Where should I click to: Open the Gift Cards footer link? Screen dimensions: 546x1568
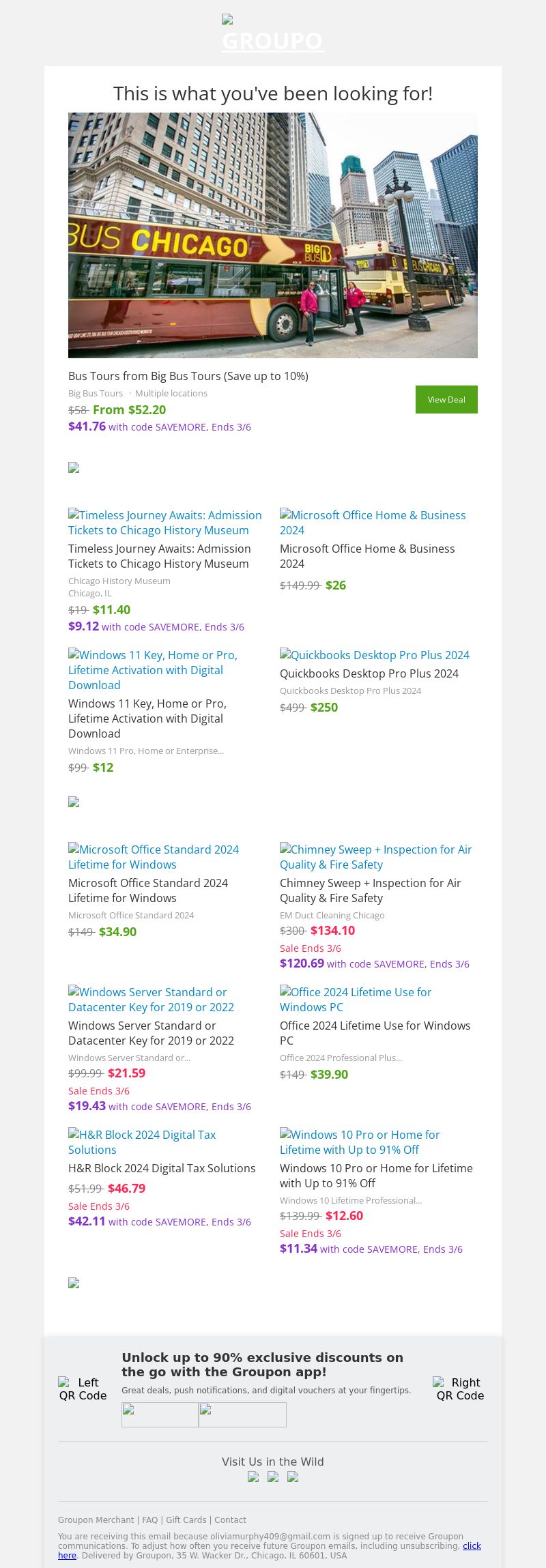pyautogui.click(x=186, y=1520)
